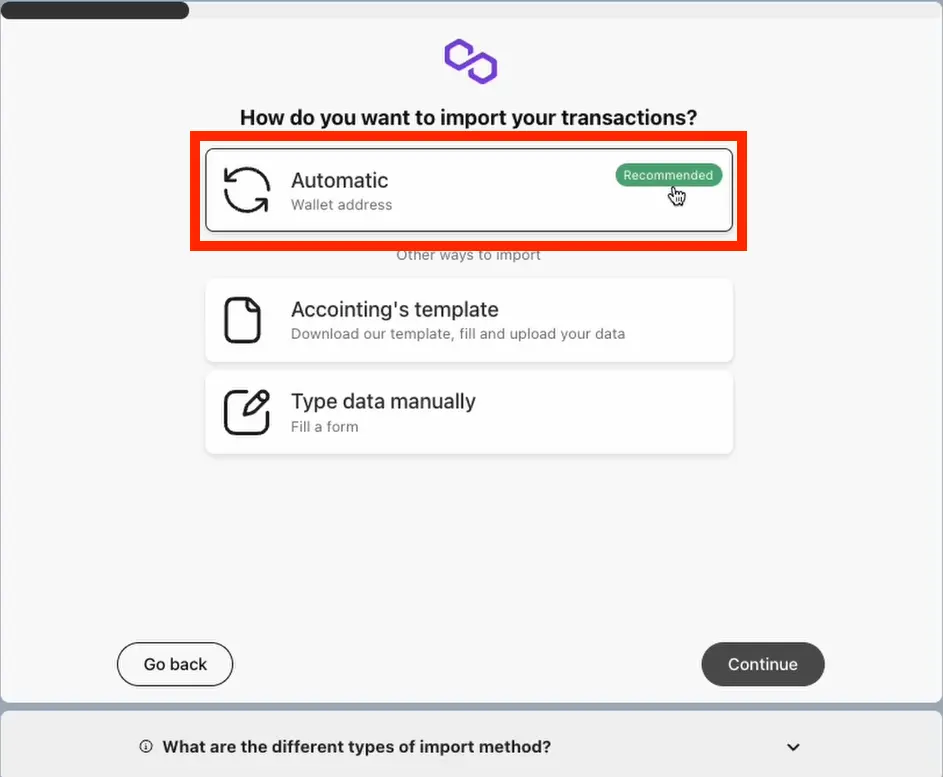
Task: Expand the FAQ using the chevron arrow
Action: coord(793,747)
